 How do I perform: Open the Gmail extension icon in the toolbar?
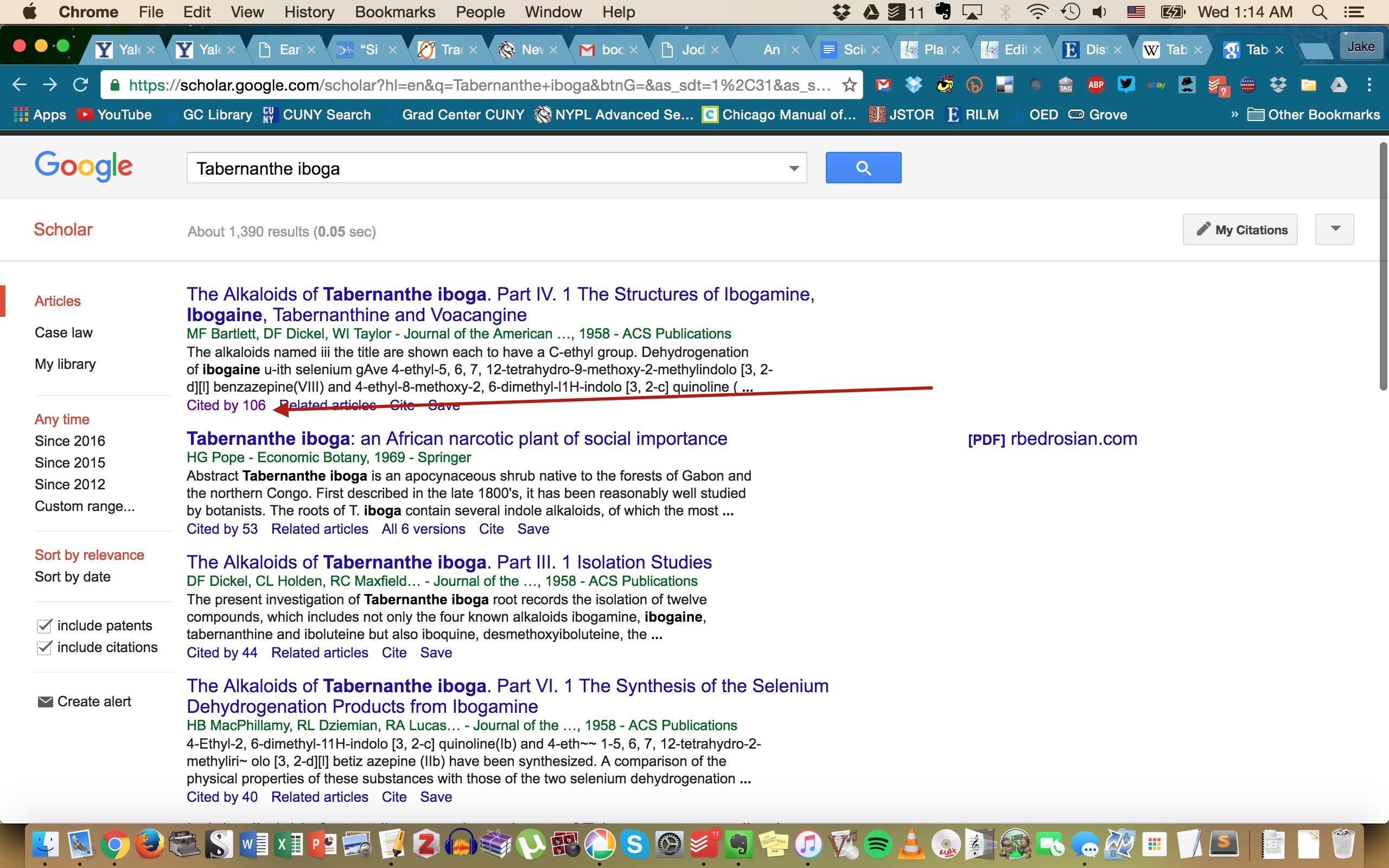883,85
